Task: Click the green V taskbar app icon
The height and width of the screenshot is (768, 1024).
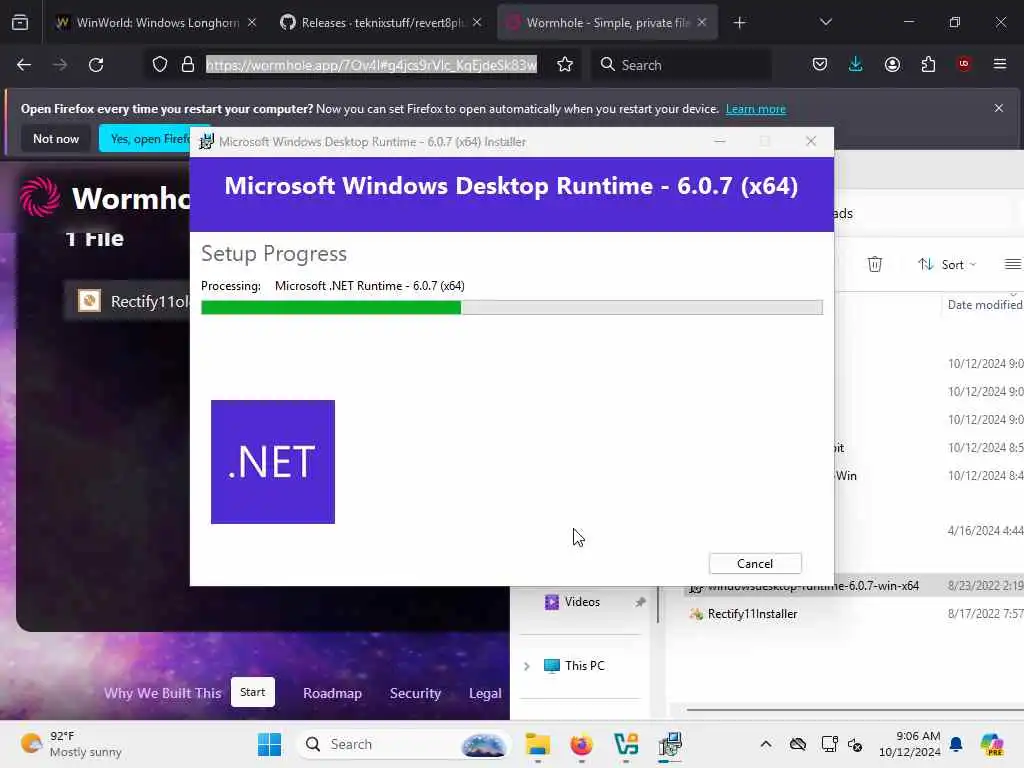Action: pyautogui.click(x=626, y=744)
